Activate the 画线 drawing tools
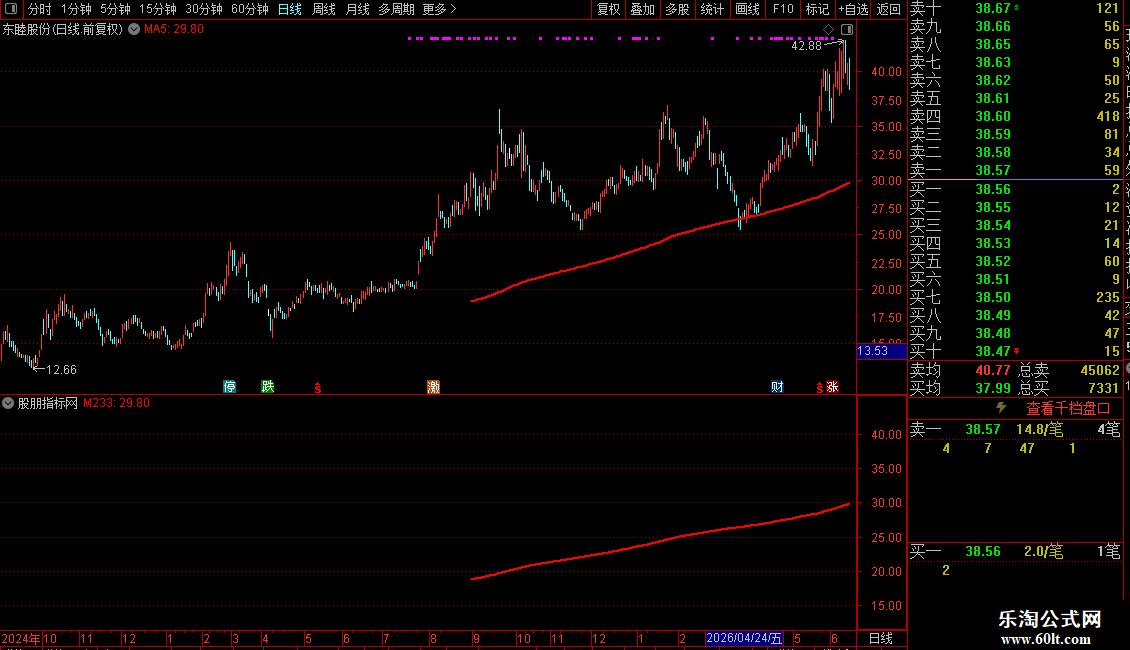 [x=747, y=9]
